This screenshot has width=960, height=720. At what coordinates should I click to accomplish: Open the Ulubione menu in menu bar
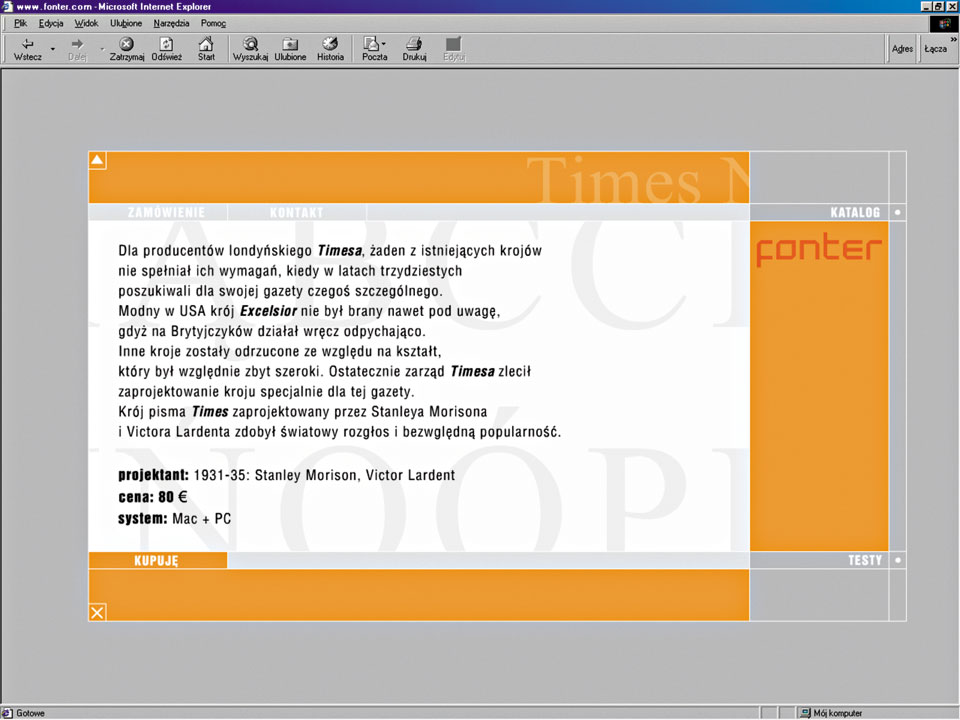(126, 23)
